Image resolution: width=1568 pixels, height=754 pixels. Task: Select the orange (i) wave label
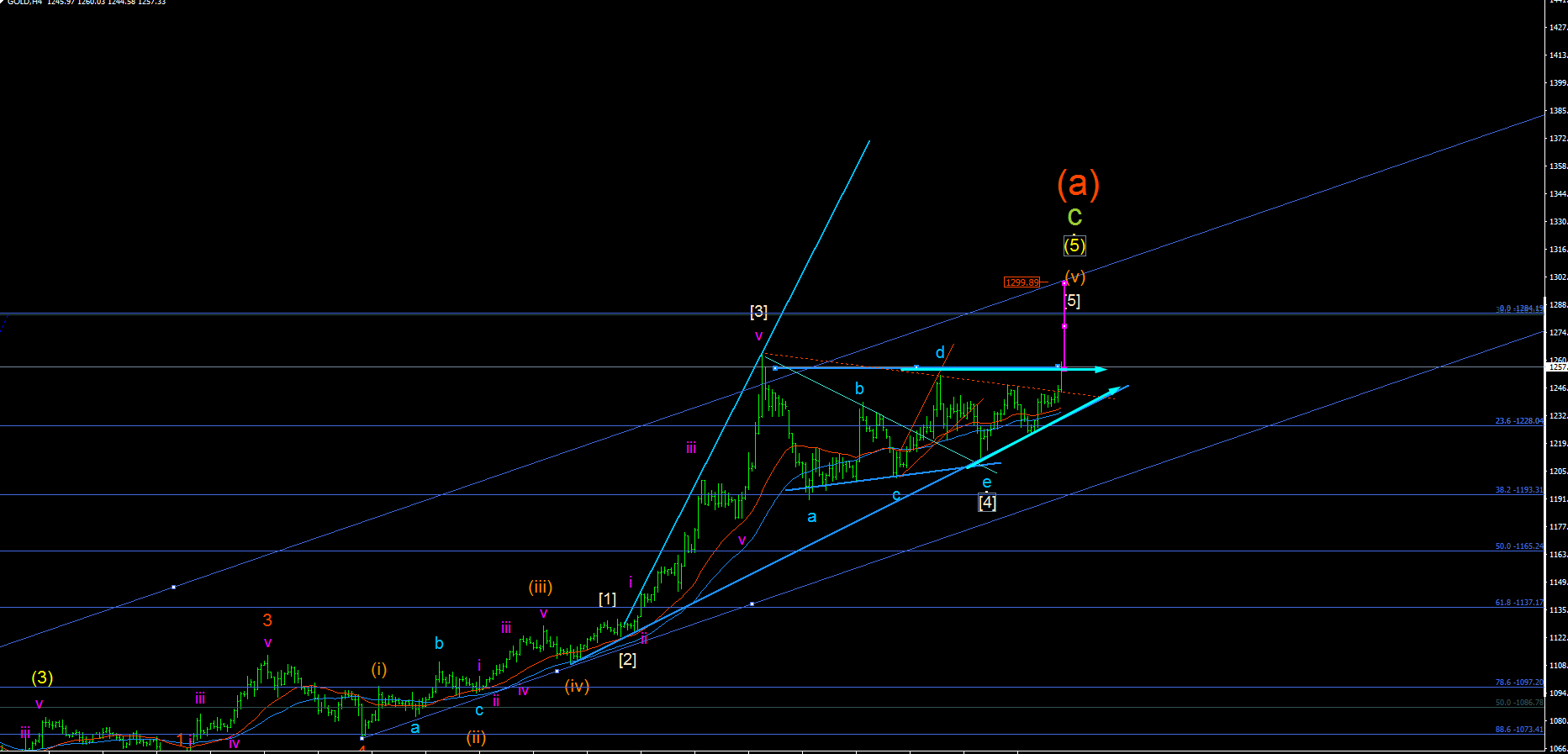(x=379, y=669)
